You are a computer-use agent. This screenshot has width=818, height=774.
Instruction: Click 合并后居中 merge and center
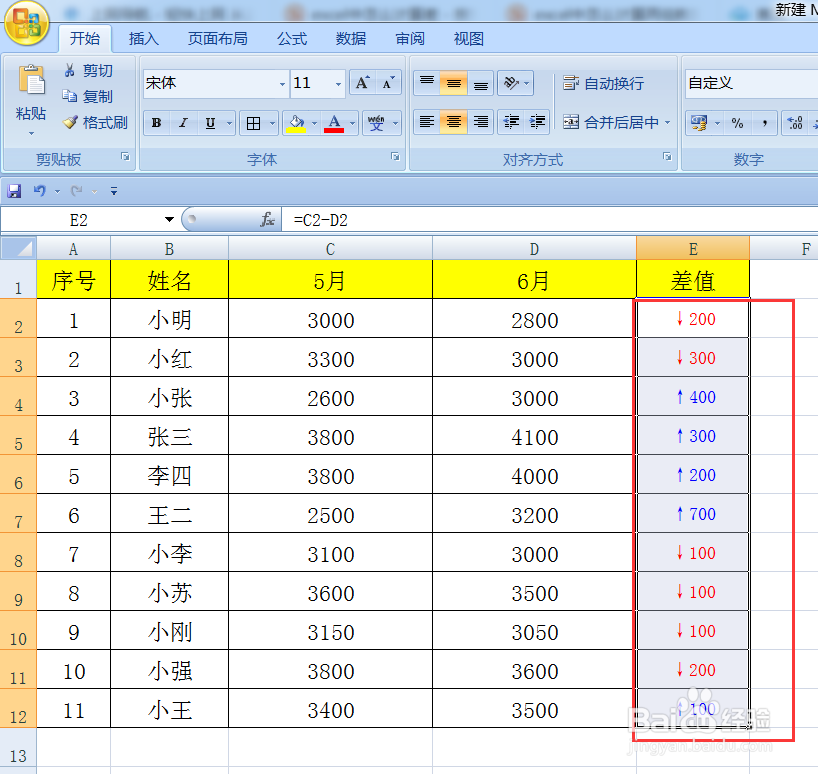[x=610, y=123]
